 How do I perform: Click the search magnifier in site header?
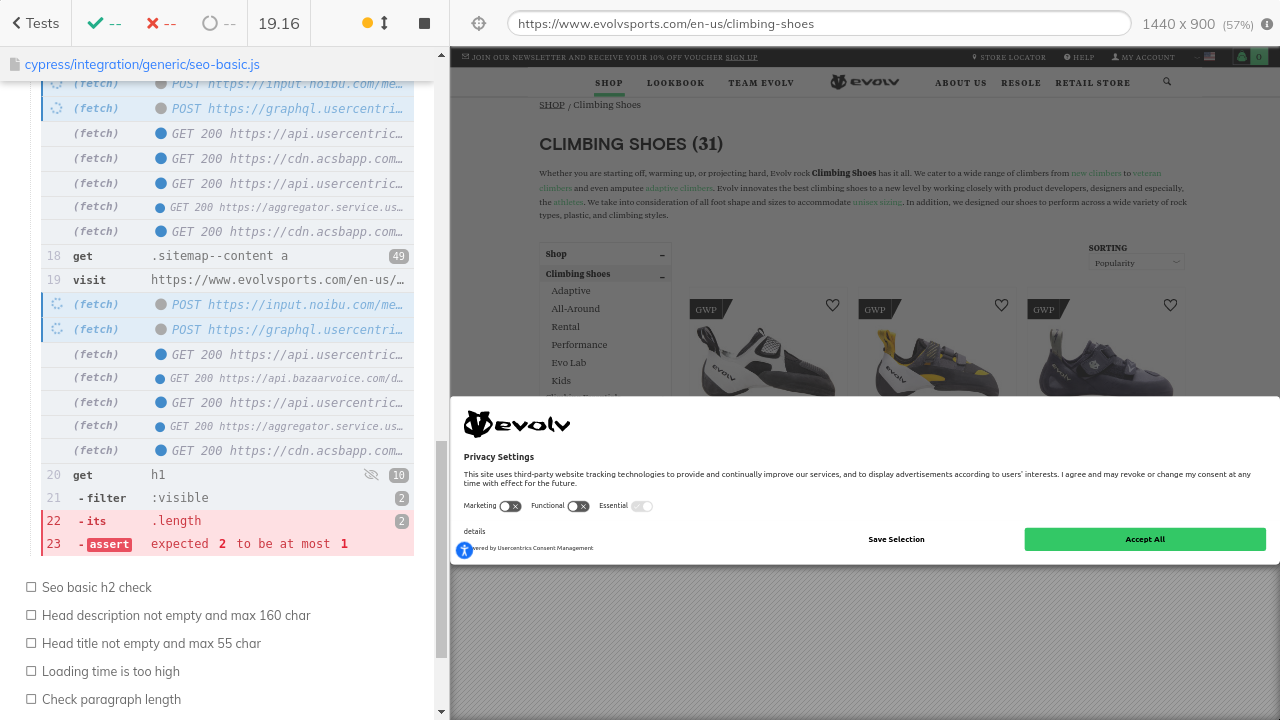pyautogui.click(x=1167, y=82)
